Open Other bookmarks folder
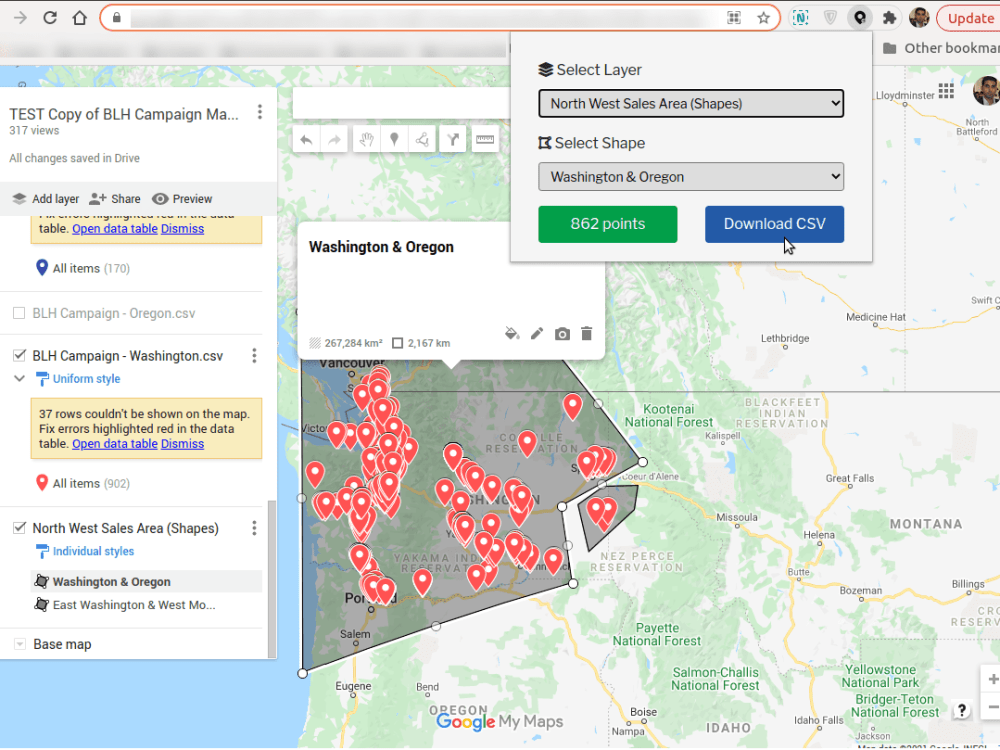Image resolution: width=1000 pixels, height=750 pixels. tap(941, 48)
